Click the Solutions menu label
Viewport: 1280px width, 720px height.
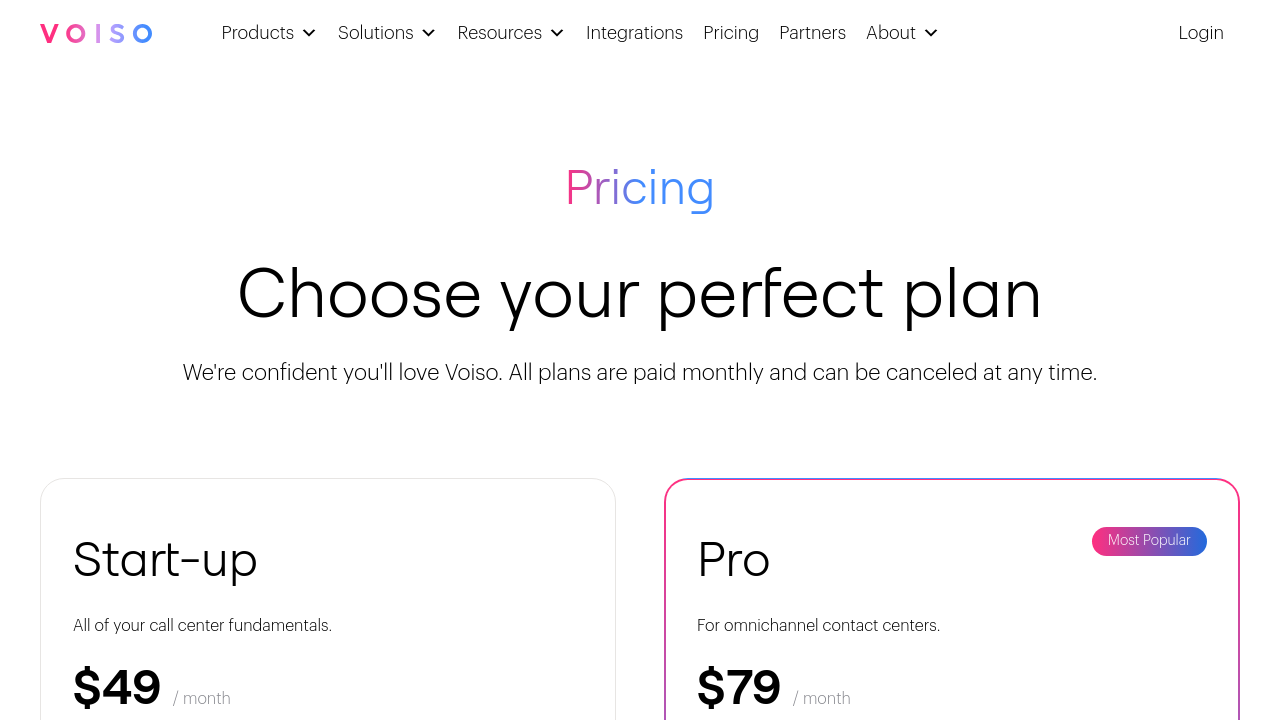tap(375, 33)
